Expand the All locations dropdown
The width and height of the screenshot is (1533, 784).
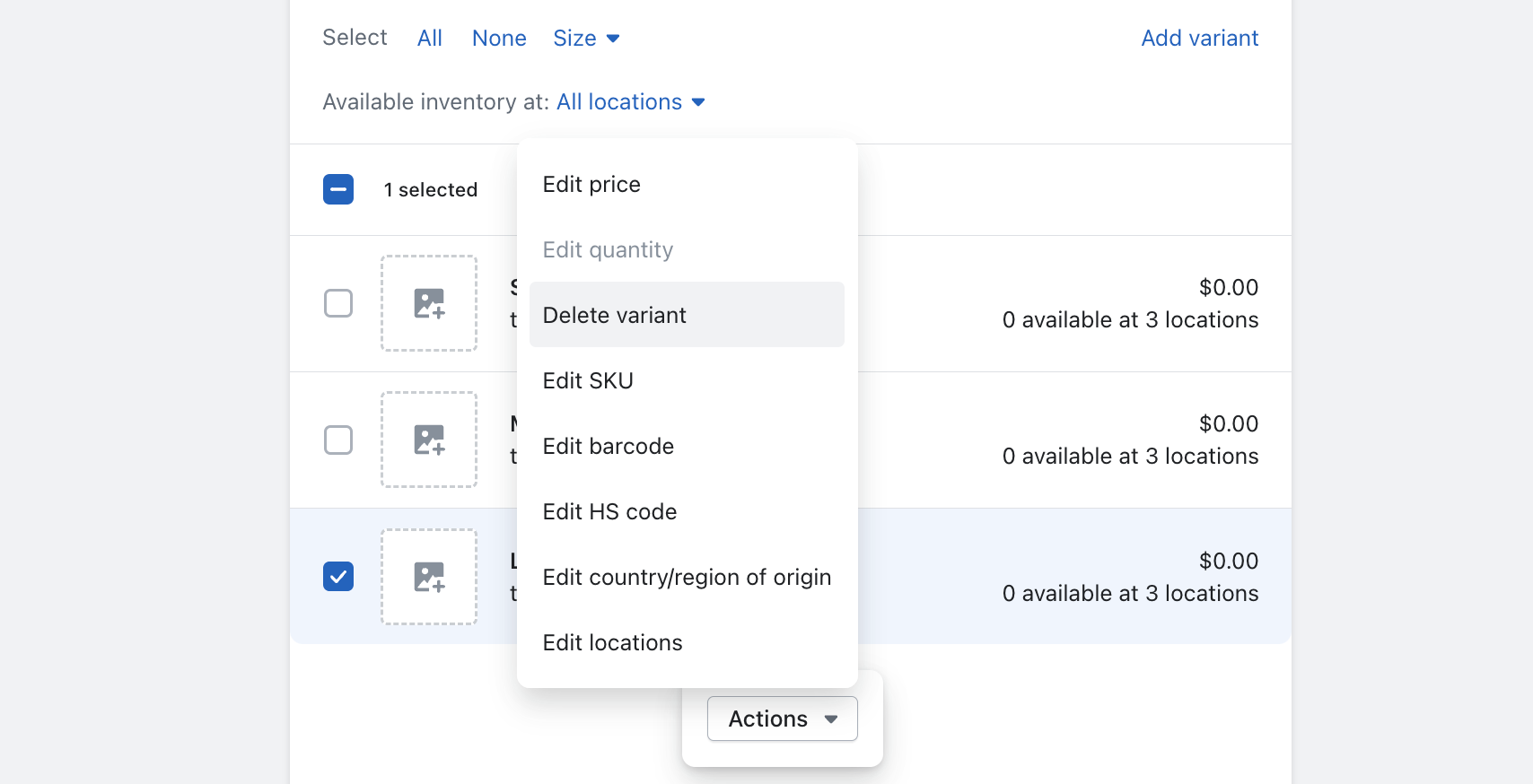630,102
